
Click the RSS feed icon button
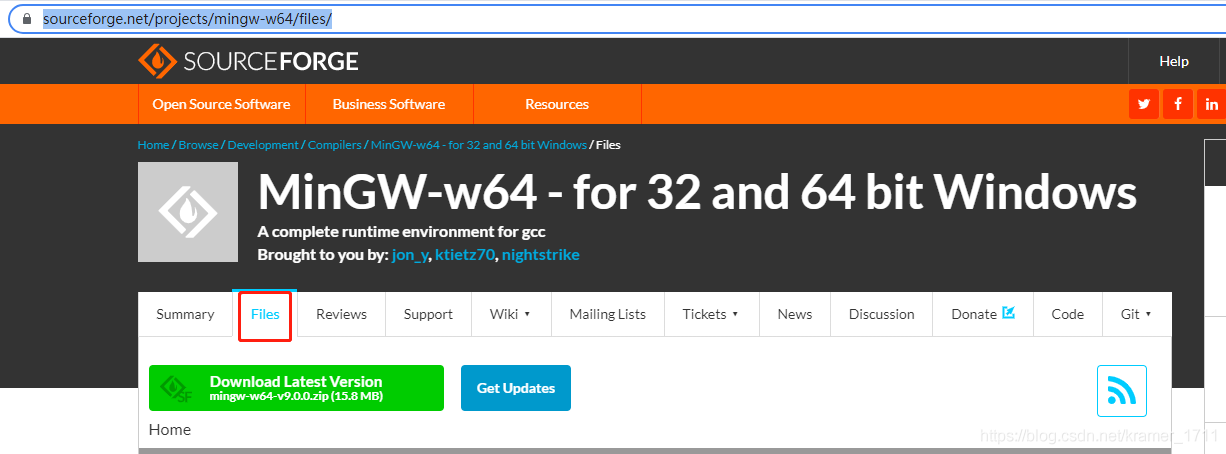(x=1122, y=391)
